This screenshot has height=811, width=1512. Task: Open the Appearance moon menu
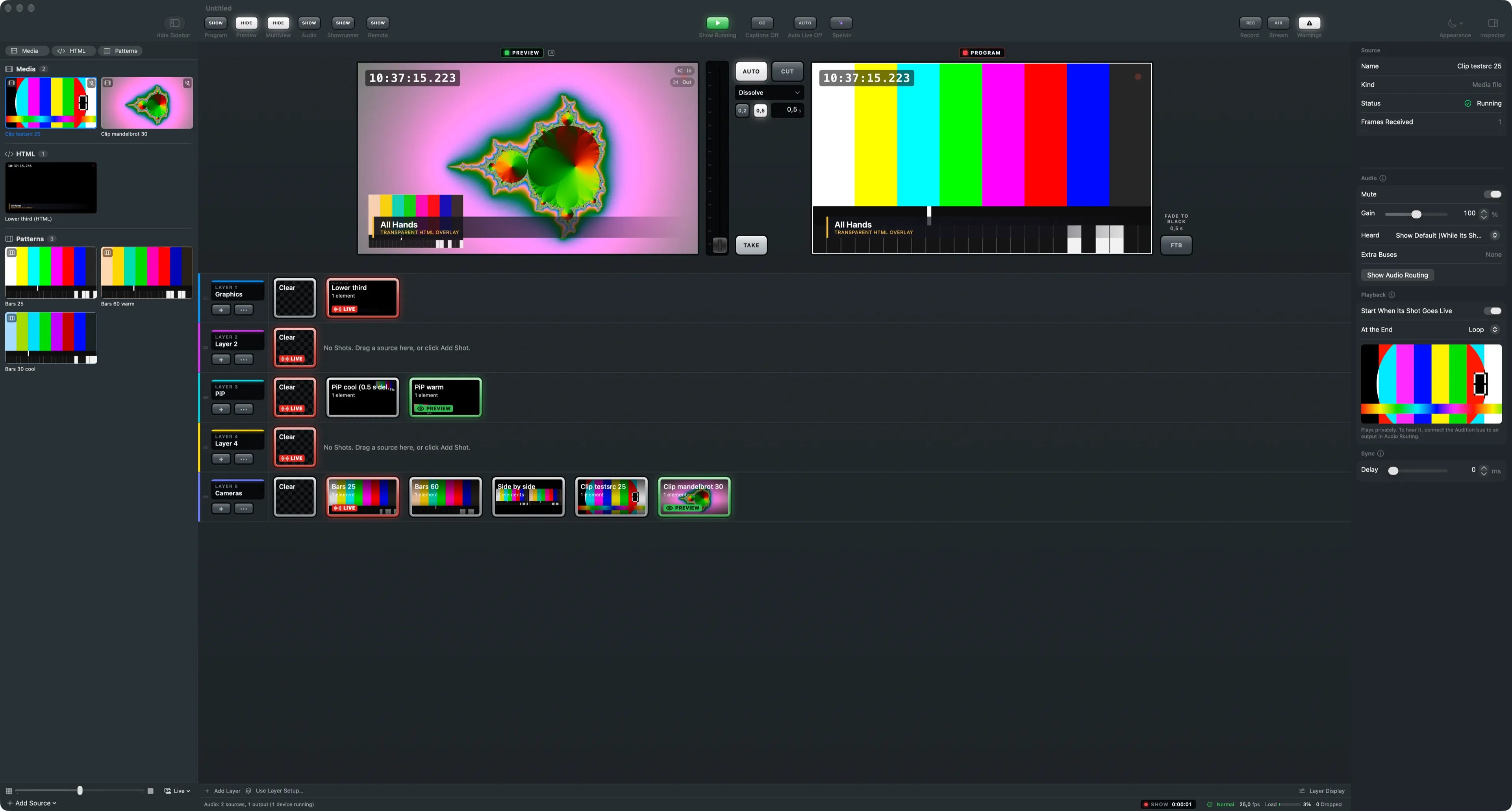click(x=1455, y=23)
